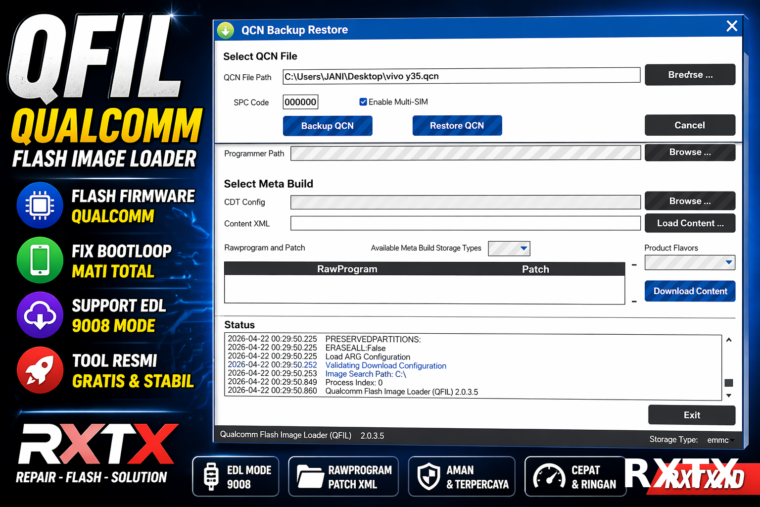Click the Patch column header
Screen dimensions: 760x507
[536, 269]
